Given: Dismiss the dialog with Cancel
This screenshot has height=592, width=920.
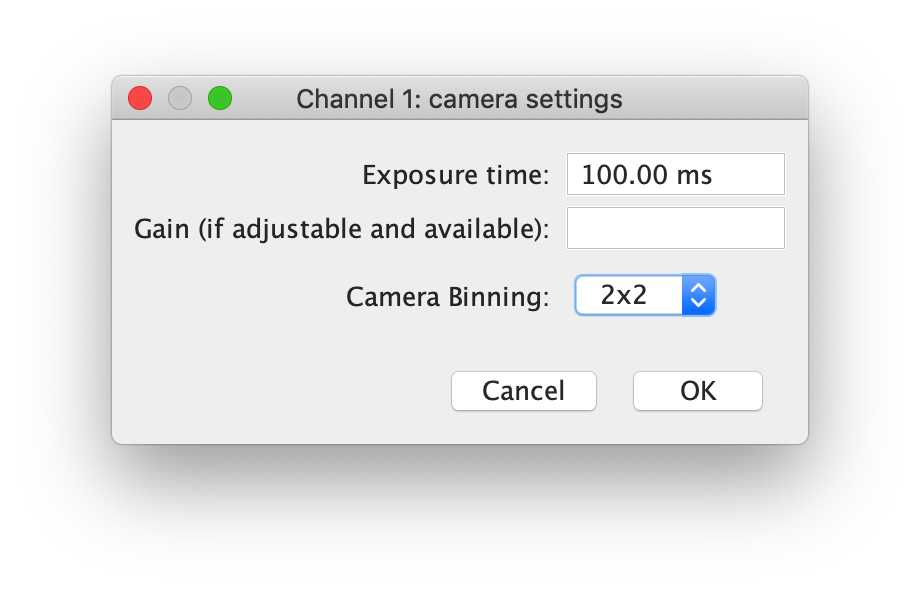Looking at the screenshot, I should click(523, 391).
